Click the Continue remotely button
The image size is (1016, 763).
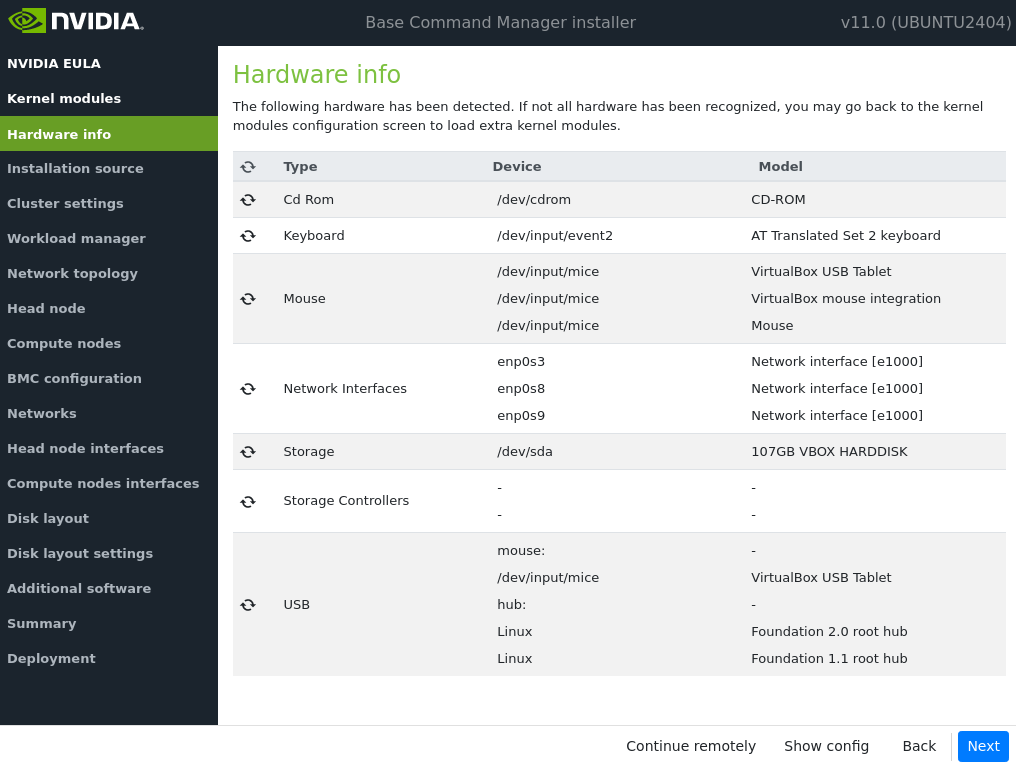(x=691, y=746)
